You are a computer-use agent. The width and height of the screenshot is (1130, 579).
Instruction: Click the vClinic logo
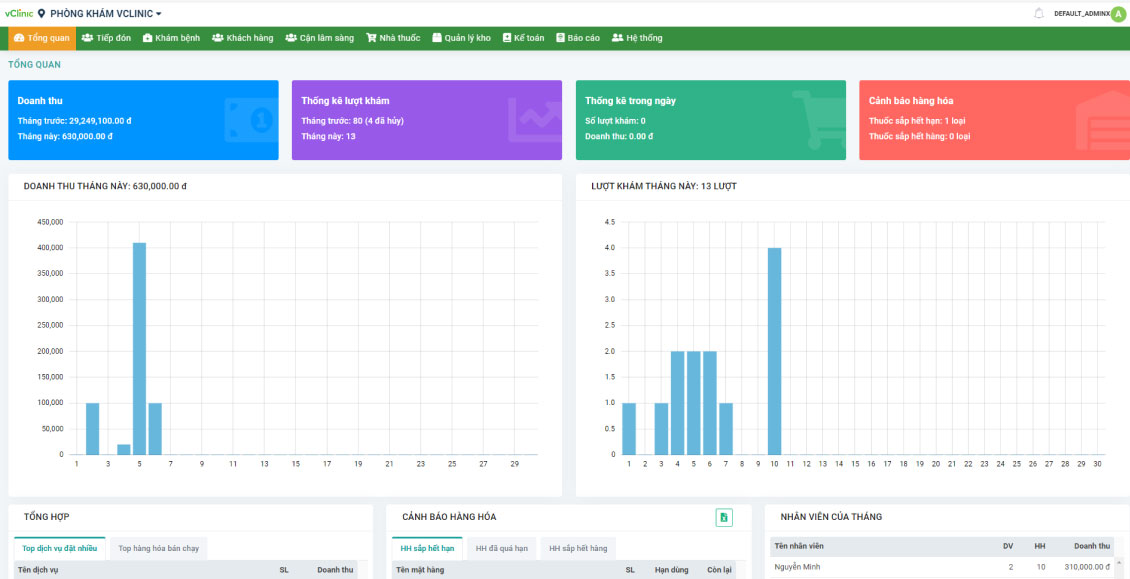click(18, 13)
